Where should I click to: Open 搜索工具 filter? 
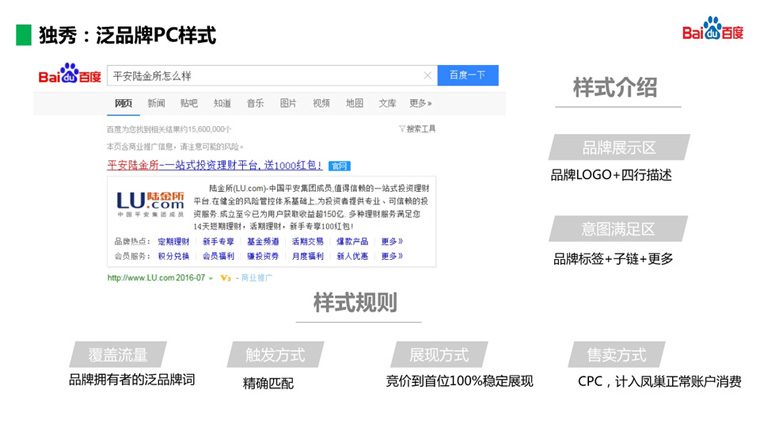click(417, 129)
